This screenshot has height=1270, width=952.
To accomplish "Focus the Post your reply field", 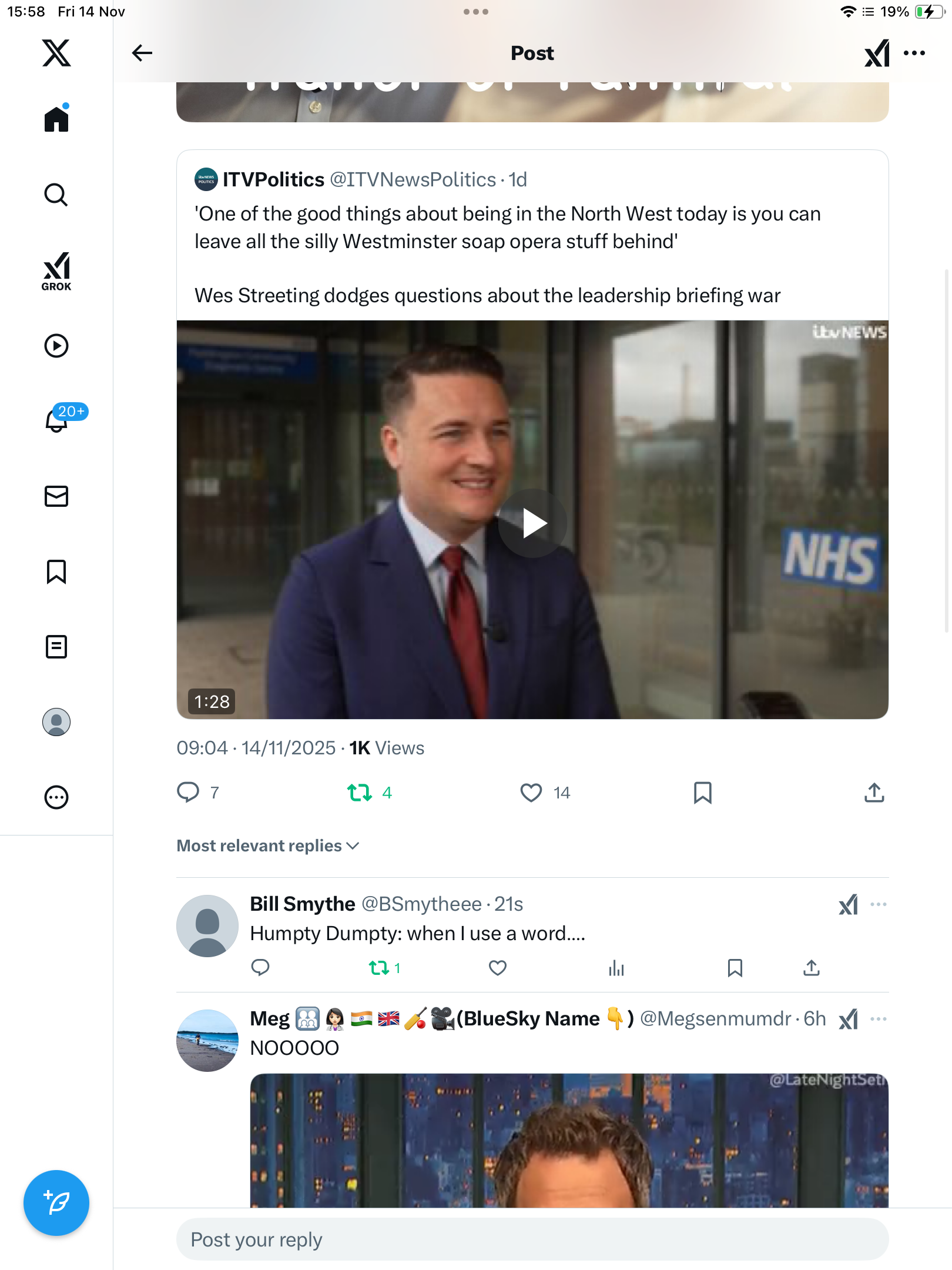I will pyautogui.click(x=532, y=1239).
